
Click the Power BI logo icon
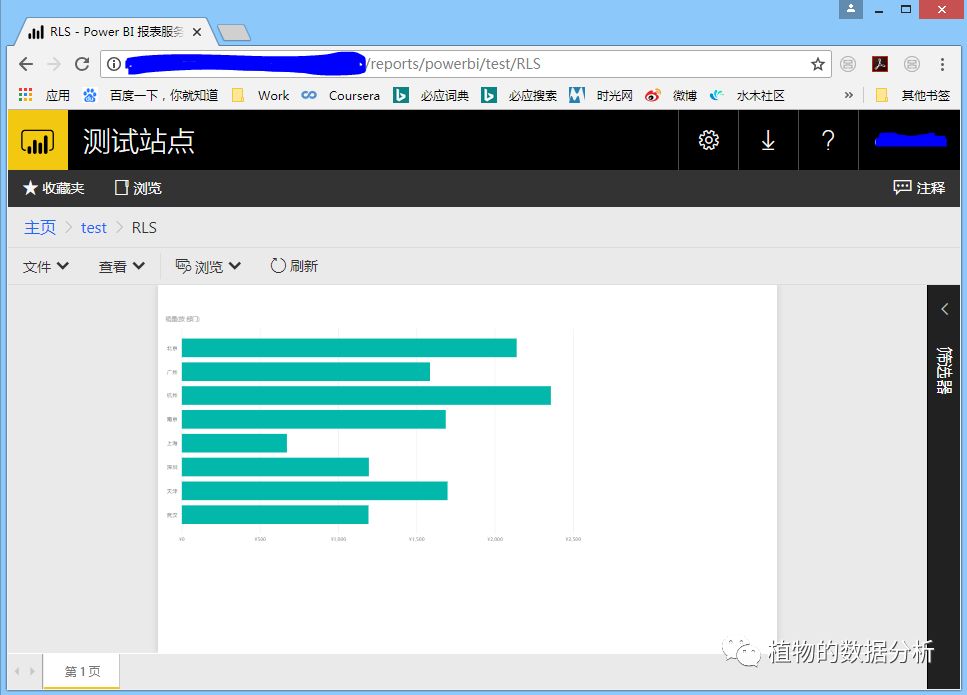point(37,141)
